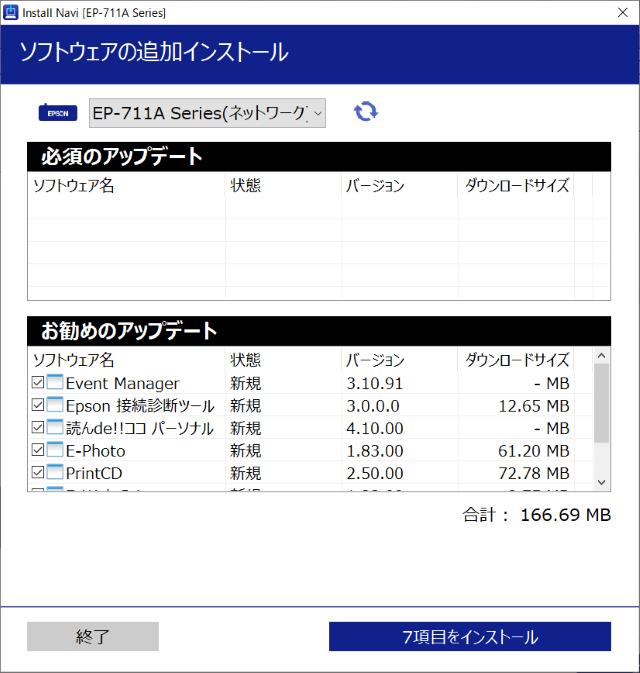Viewport: 640px width, 673px height.
Task: Click version 4.10.00 cell
Action: click(375, 428)
